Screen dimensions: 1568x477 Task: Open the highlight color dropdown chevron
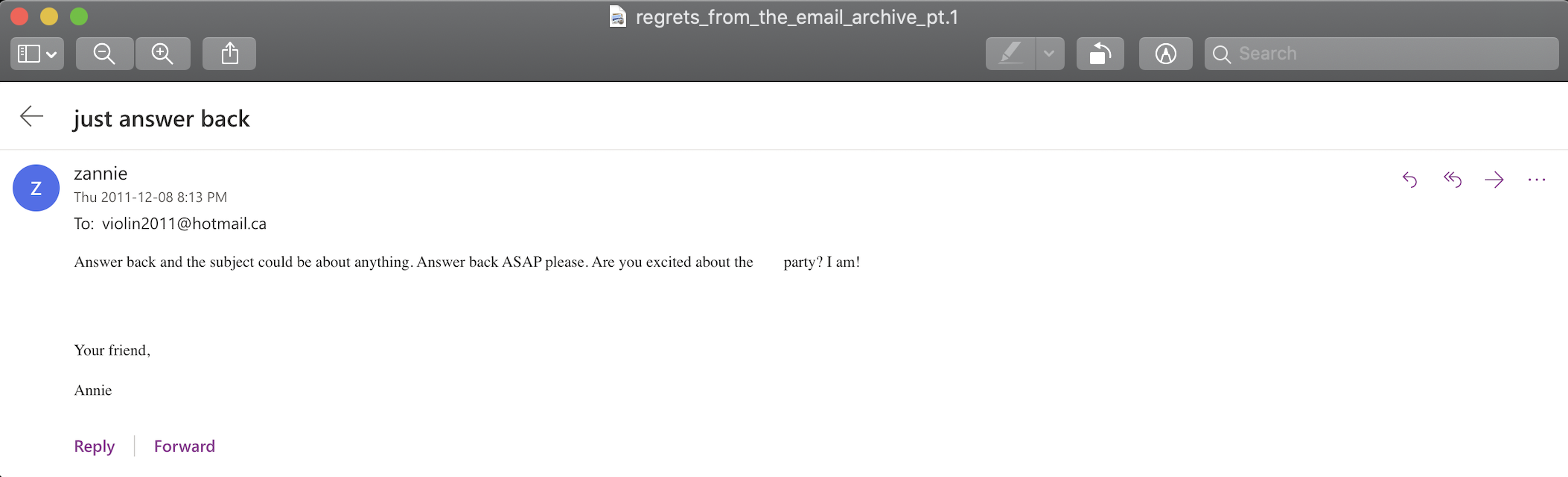point(1049,54)
